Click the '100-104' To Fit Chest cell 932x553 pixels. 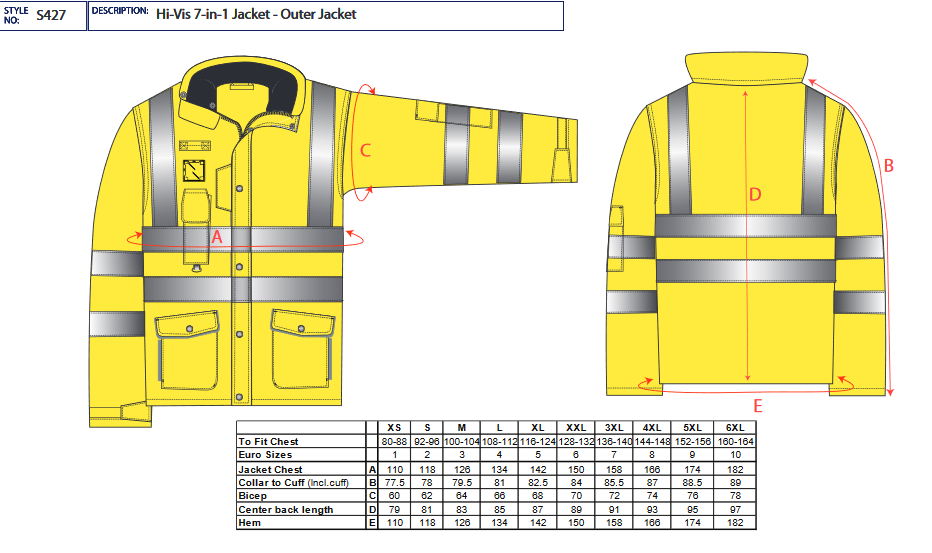462,442
